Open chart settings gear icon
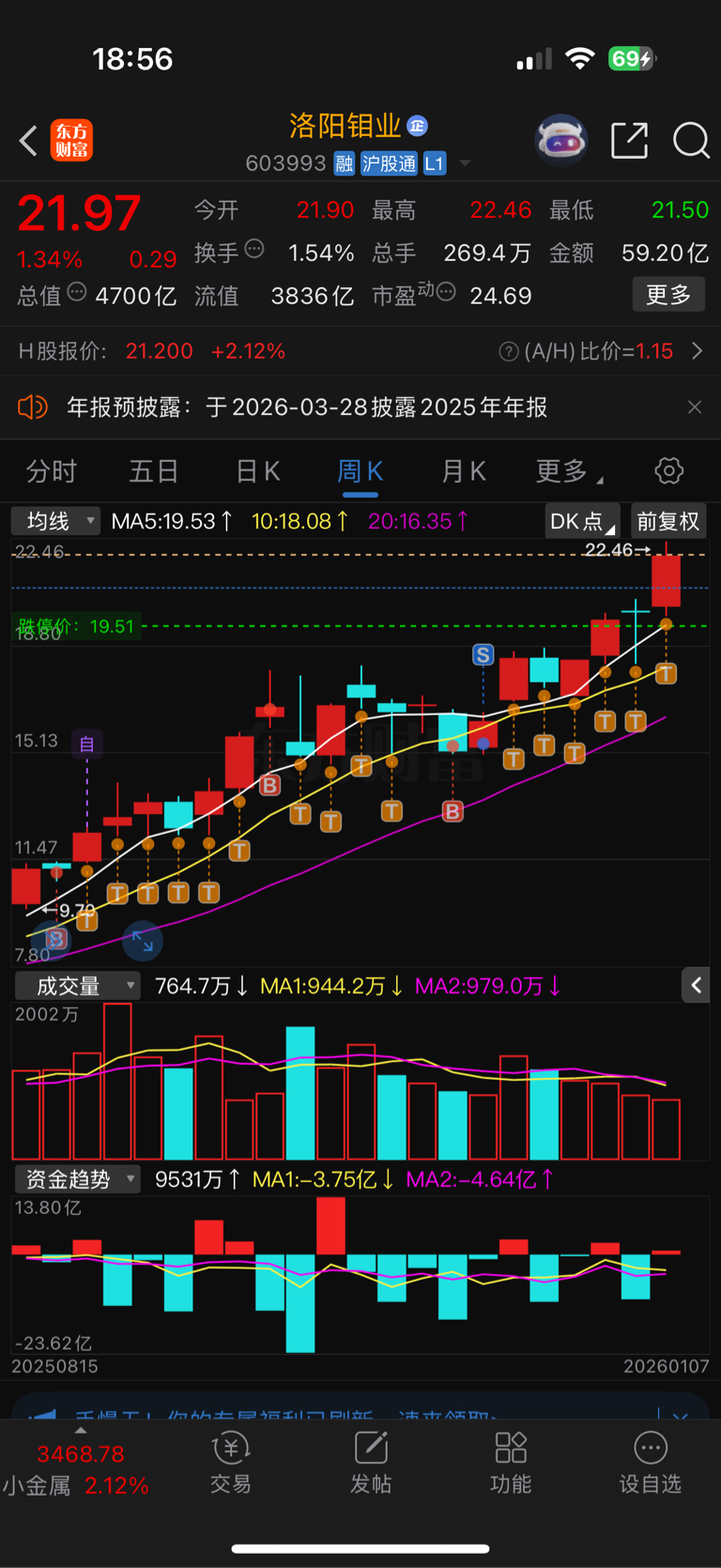This screenshot has height=1568, width=721. click(x=669, y=470)
